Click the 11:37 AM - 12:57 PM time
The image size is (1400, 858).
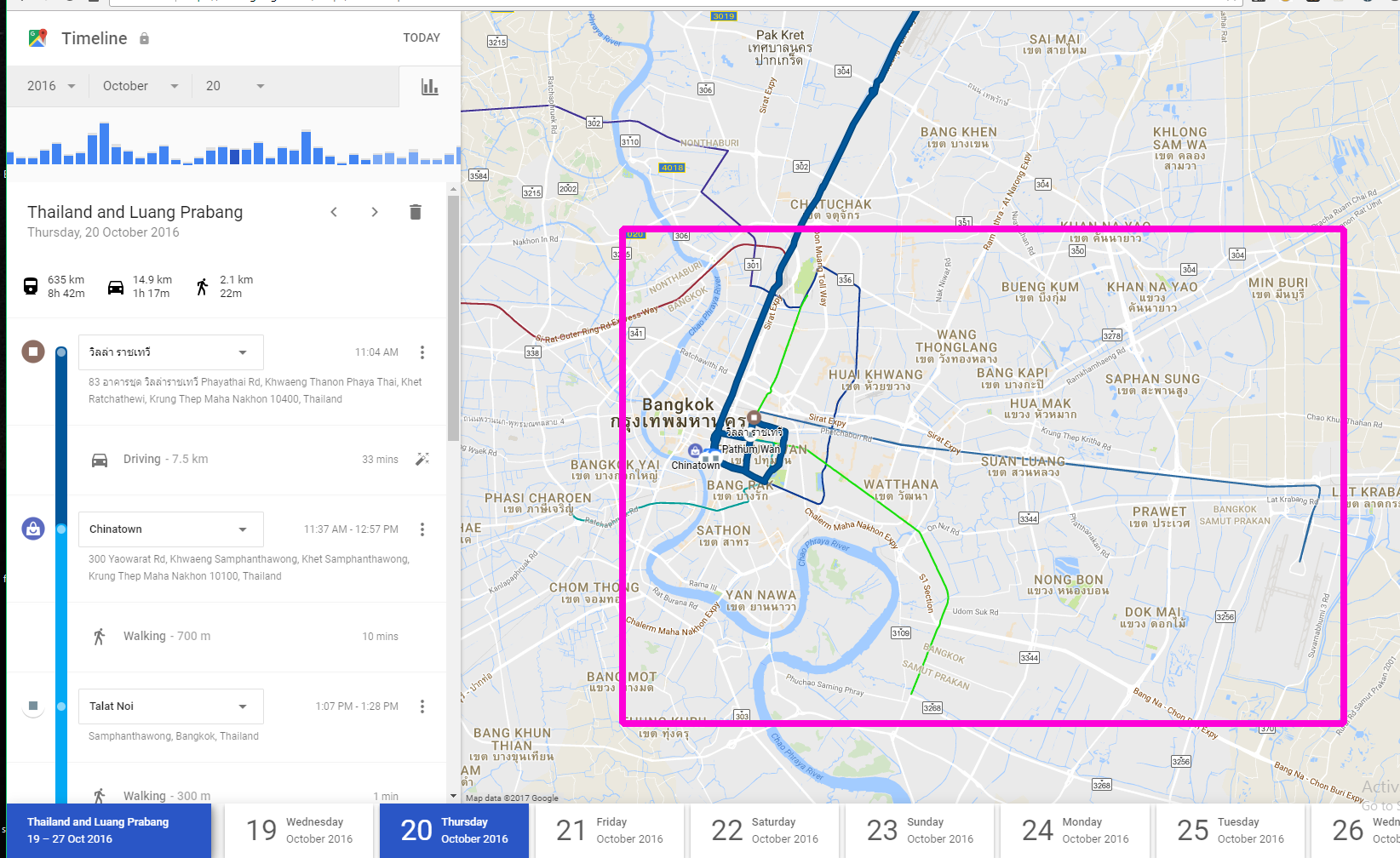[351, 529]
